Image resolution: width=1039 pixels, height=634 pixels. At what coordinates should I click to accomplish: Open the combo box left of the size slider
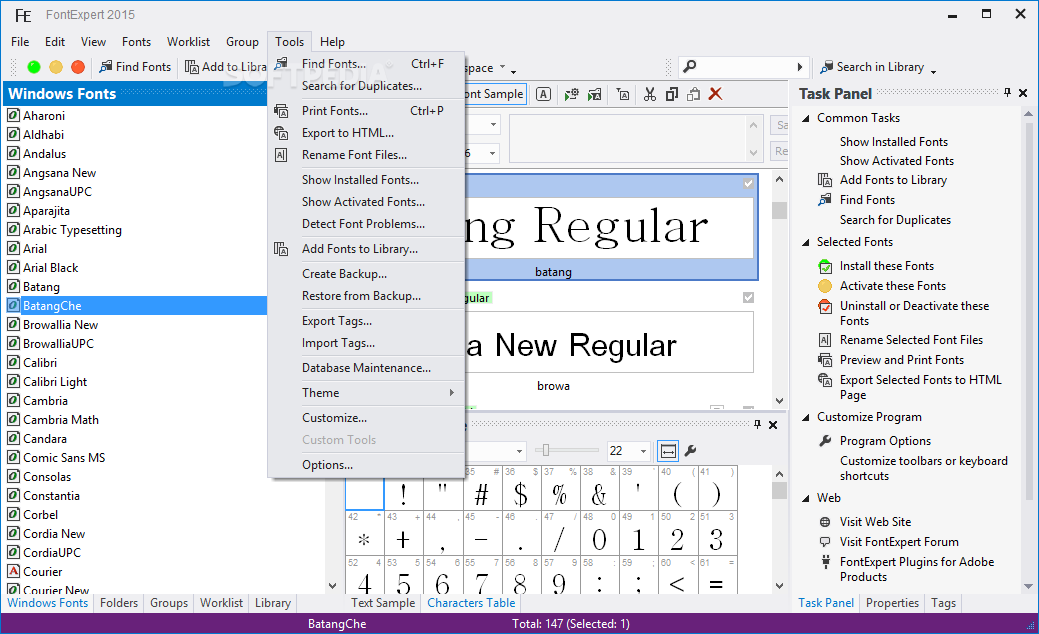pyautogui.click(x=520, y=451)
